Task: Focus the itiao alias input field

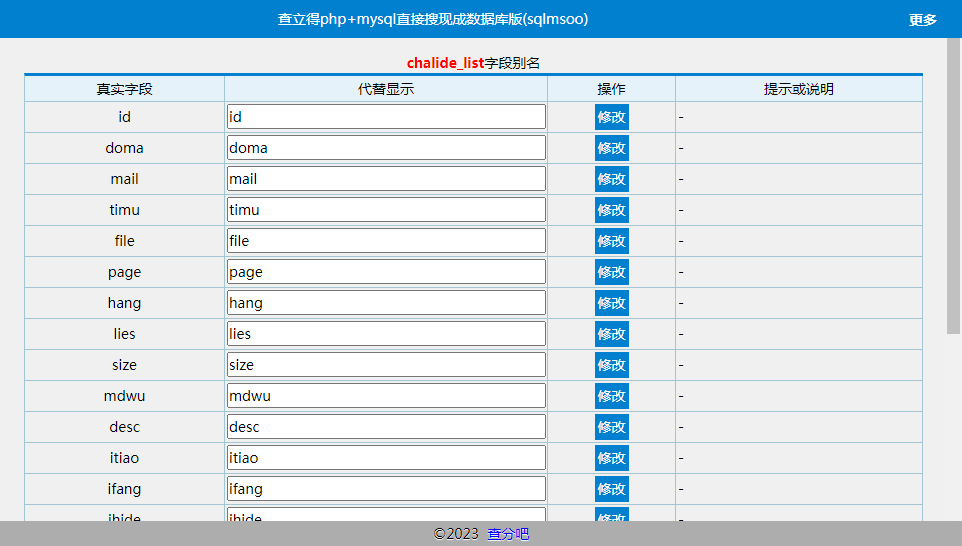Action: [386, 458]
